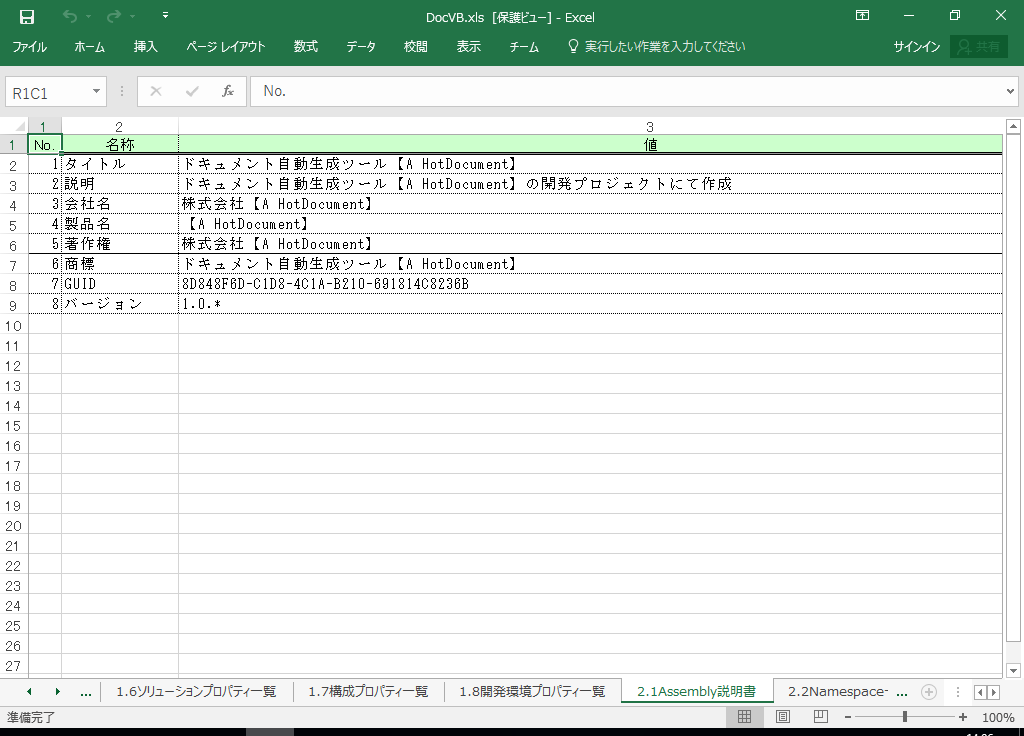Click the Select All corner triangle
Screen dimensions: 1024x736
20,126
